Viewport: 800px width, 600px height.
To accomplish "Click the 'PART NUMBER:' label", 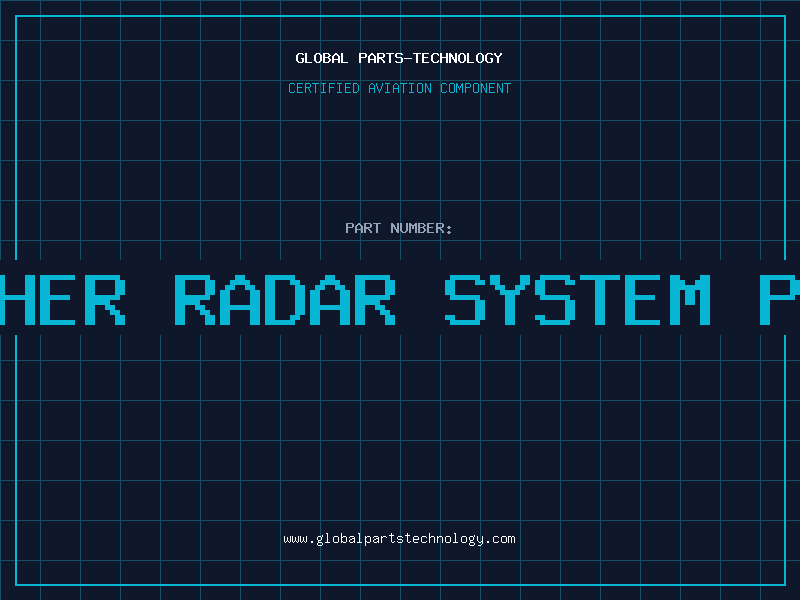I will tap(399, 228).
